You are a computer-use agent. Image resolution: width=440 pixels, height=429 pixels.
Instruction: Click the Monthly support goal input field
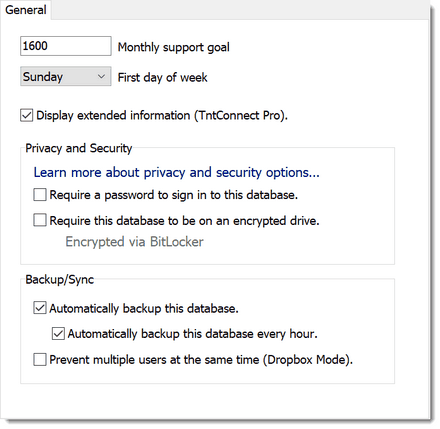(x=66, y=46)
